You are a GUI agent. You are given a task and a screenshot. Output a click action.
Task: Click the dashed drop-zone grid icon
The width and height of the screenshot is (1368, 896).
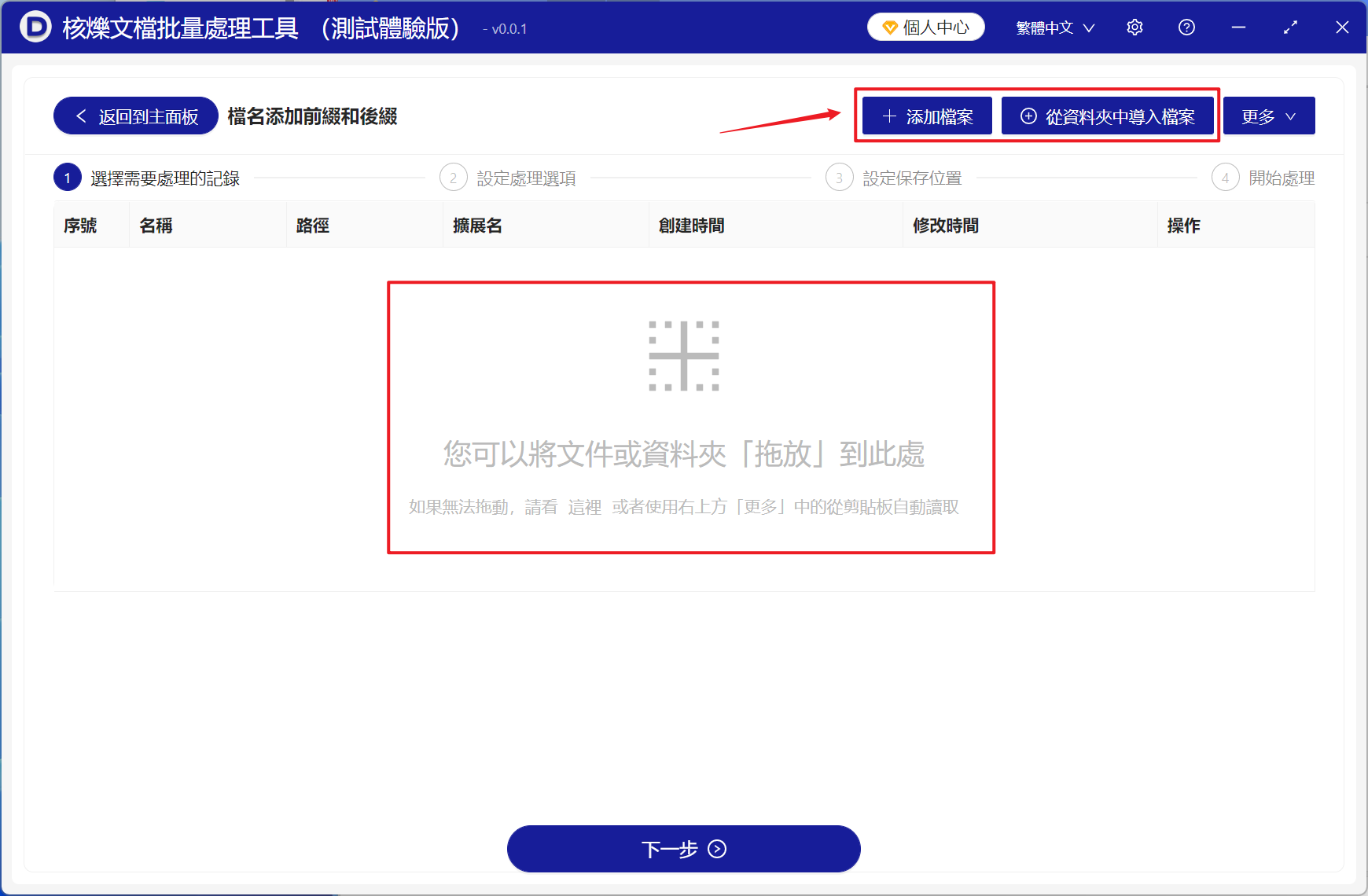click(x=684, y=356)
